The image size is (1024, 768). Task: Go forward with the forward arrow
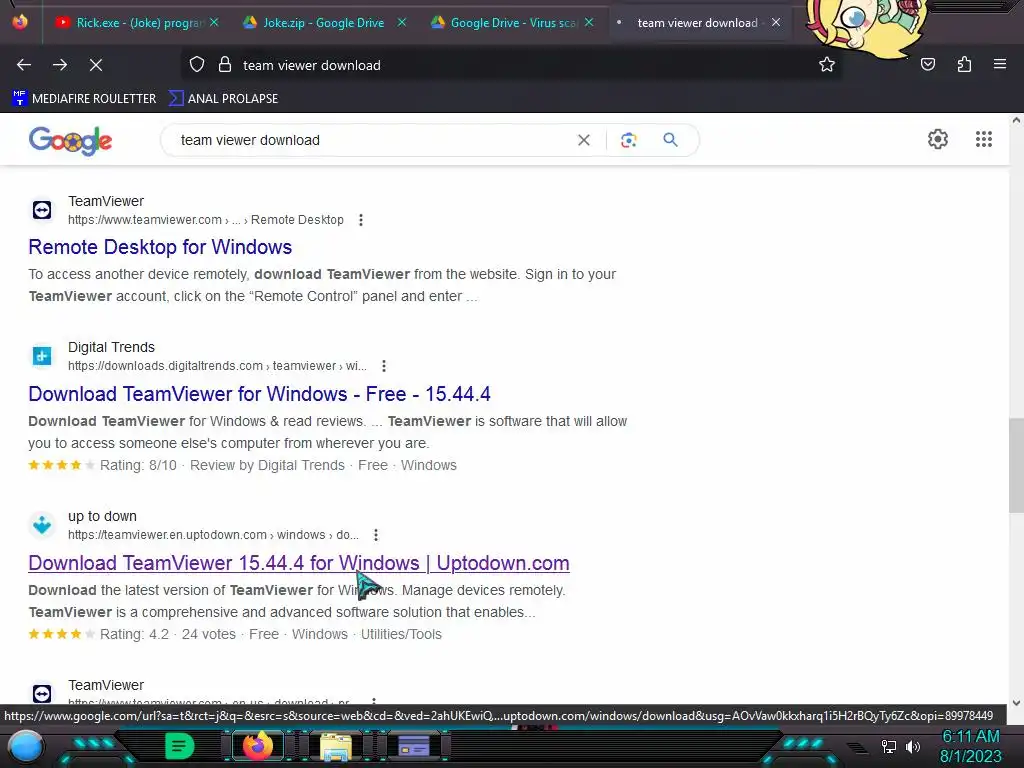click(60, 65)
